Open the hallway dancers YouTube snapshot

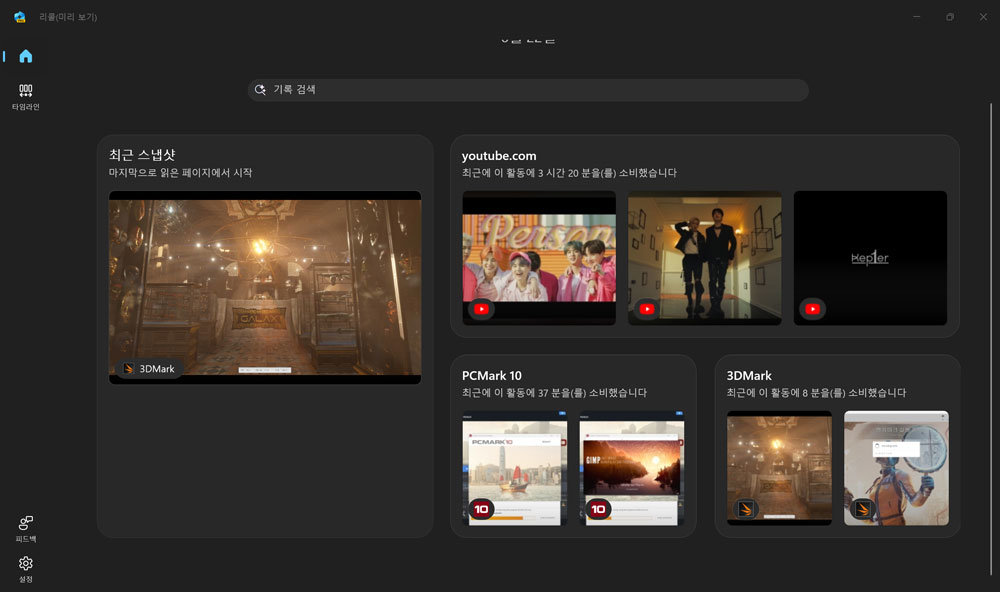tap(705, 258)
